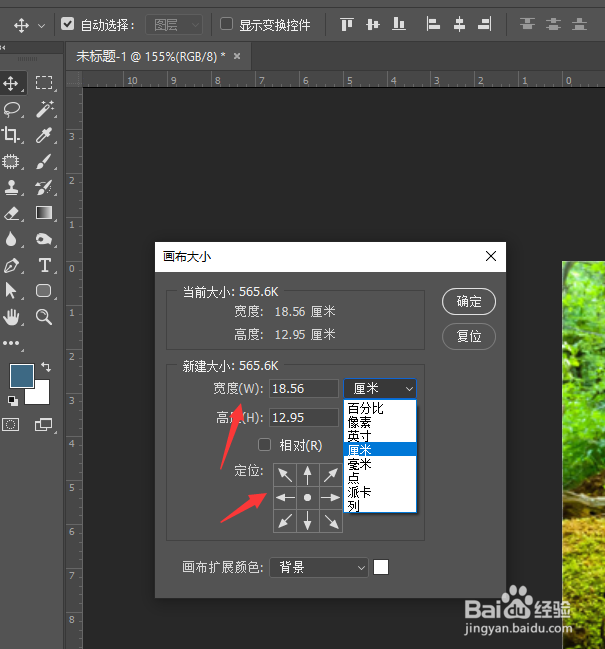The image size is (605, 649).
Task: Select the Sponge tool
Action: [x=44, y=239]
